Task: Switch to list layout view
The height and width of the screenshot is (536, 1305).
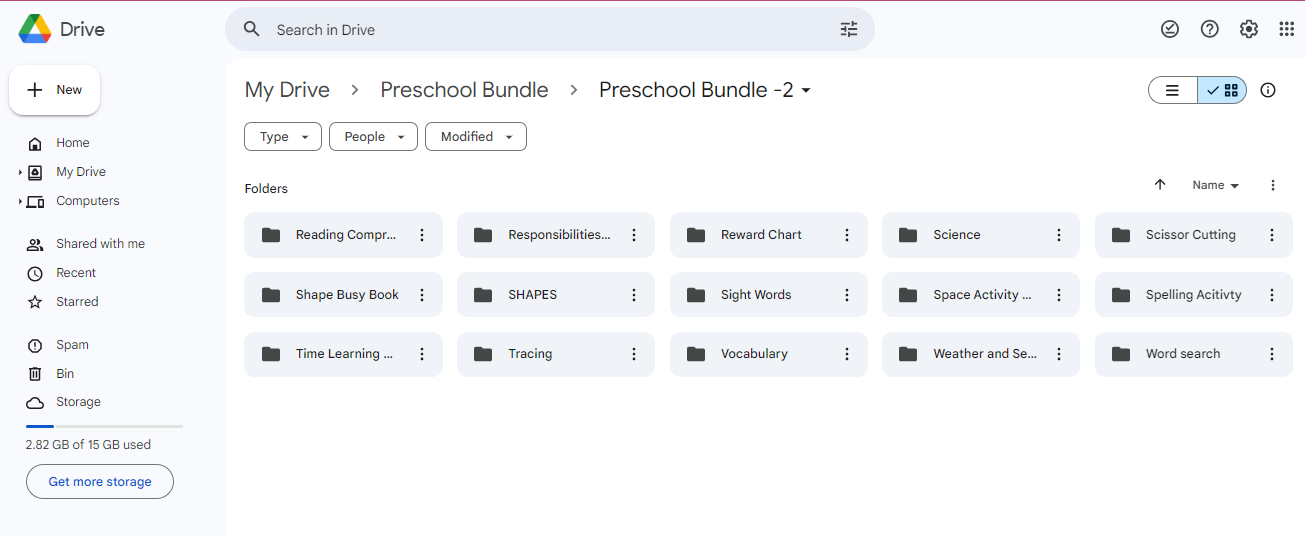Action: point(1173,90)
